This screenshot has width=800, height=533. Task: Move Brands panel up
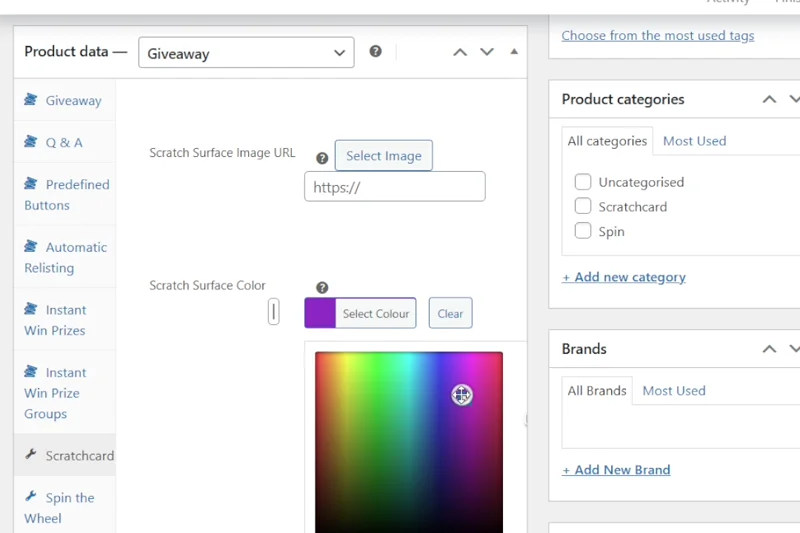point(769,349)
